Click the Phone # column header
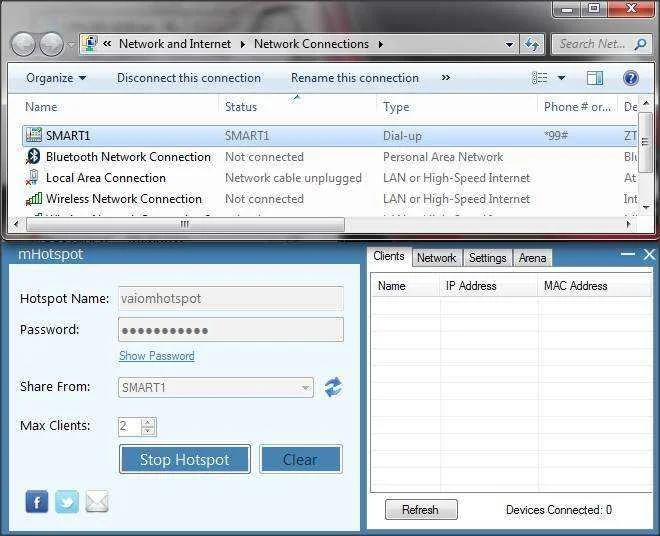The width and height of the screenshot is (660, 536). [577, 107]
